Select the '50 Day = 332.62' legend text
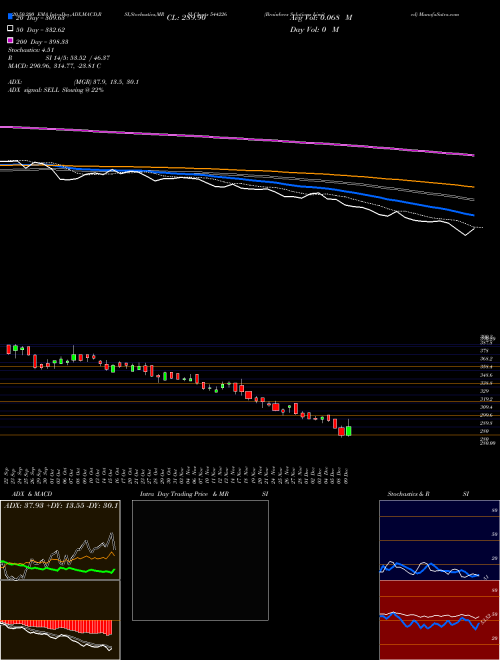The image size is (500, 660). pyautogui.click(x=40, y=30)
